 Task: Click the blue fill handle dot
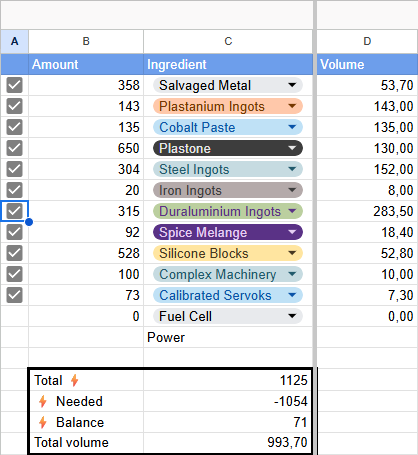tap(29, 222)
